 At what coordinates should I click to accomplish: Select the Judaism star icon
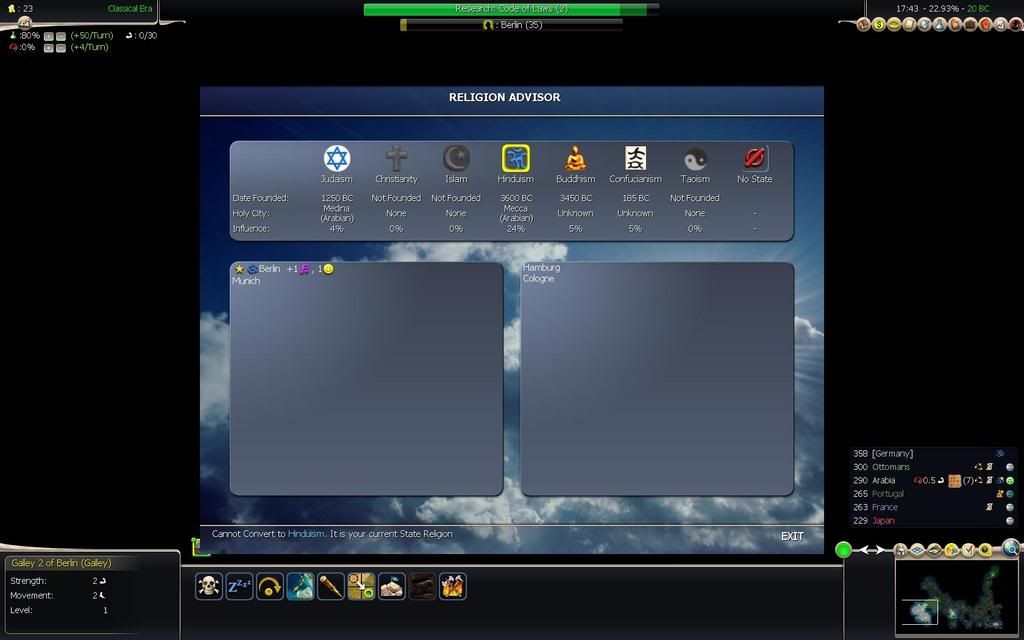(x=337, y=159)
